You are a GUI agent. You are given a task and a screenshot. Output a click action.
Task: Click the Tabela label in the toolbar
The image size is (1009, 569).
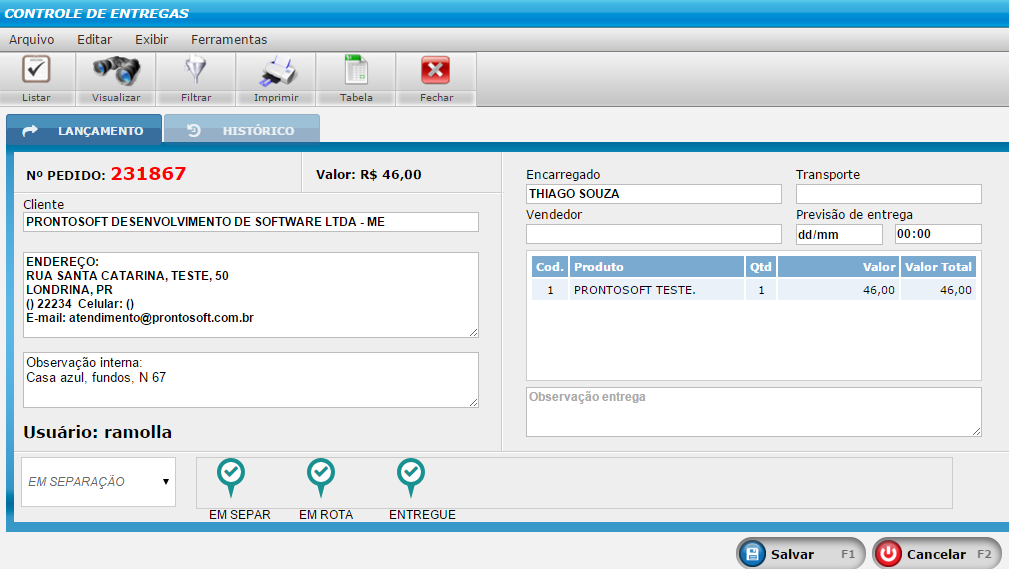coord(356,97)
